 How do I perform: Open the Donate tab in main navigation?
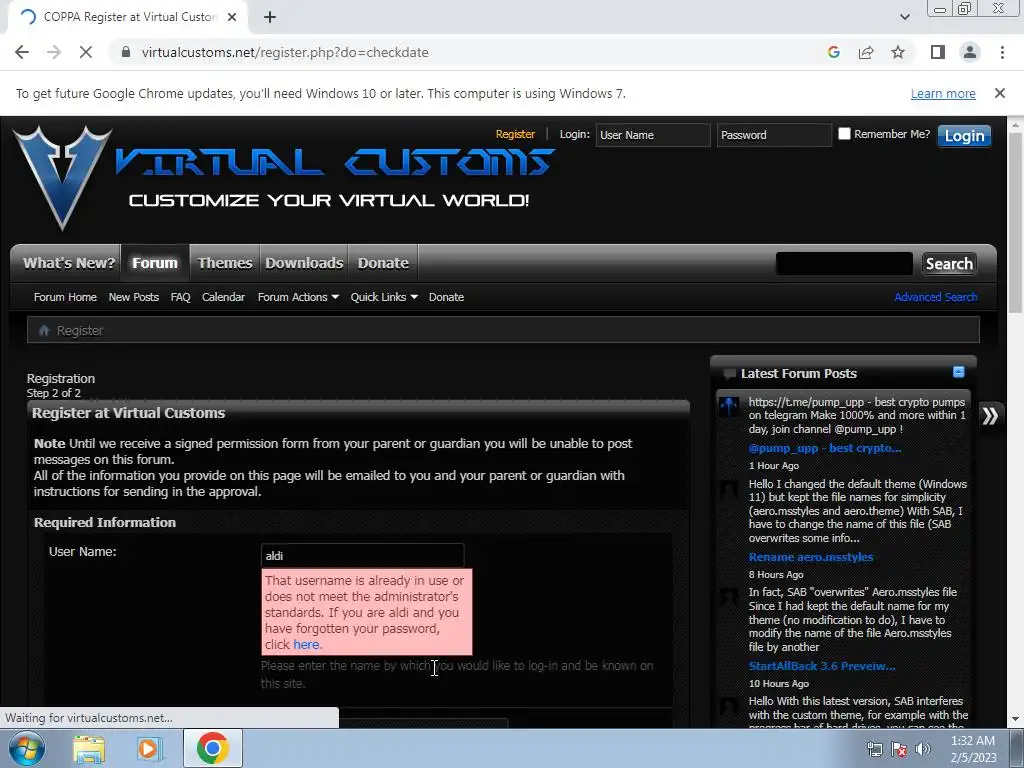(x=383, y=263)
